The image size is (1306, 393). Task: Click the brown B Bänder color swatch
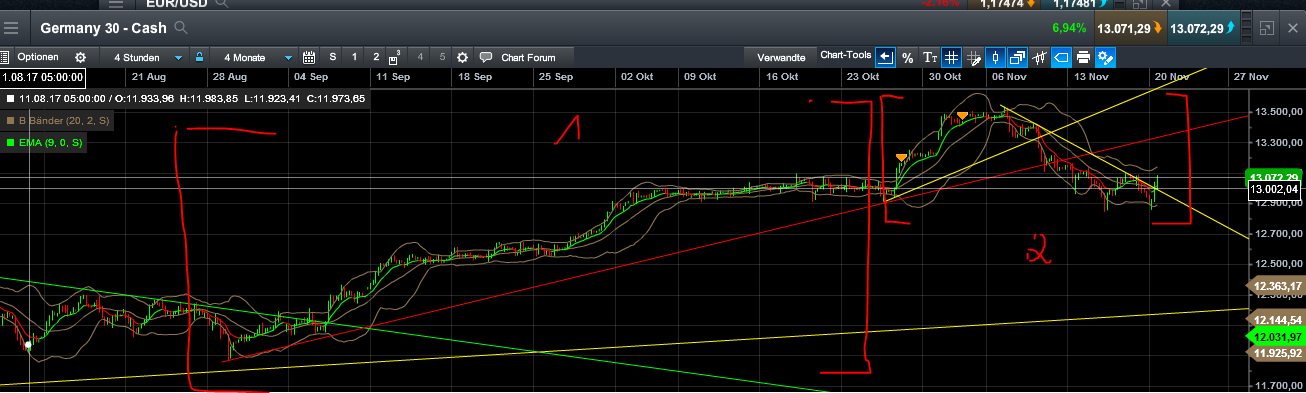coord(10,121)
